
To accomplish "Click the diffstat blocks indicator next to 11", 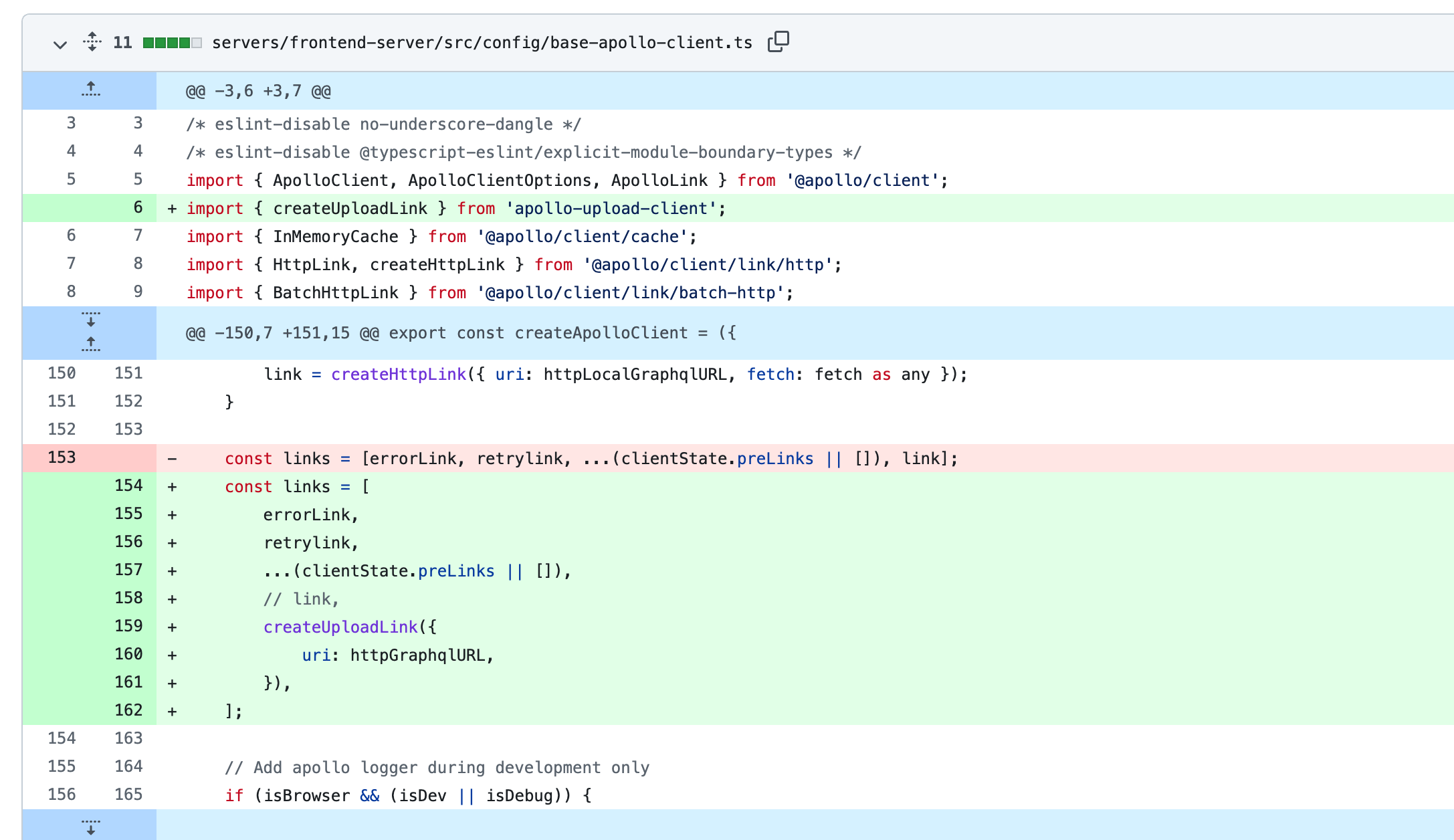I will pos(173,43).
